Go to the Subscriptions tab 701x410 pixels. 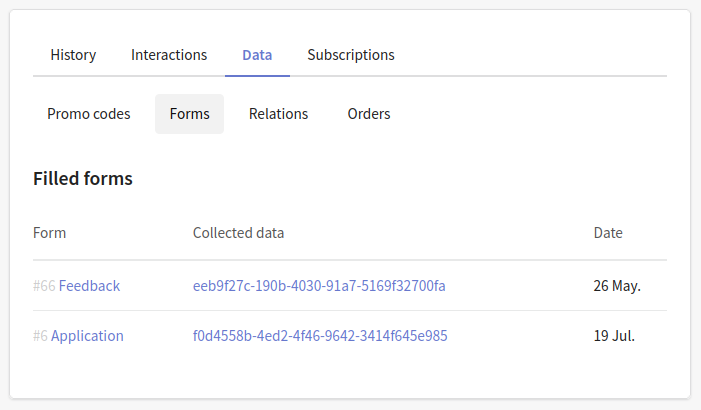(x=351, y=55)
